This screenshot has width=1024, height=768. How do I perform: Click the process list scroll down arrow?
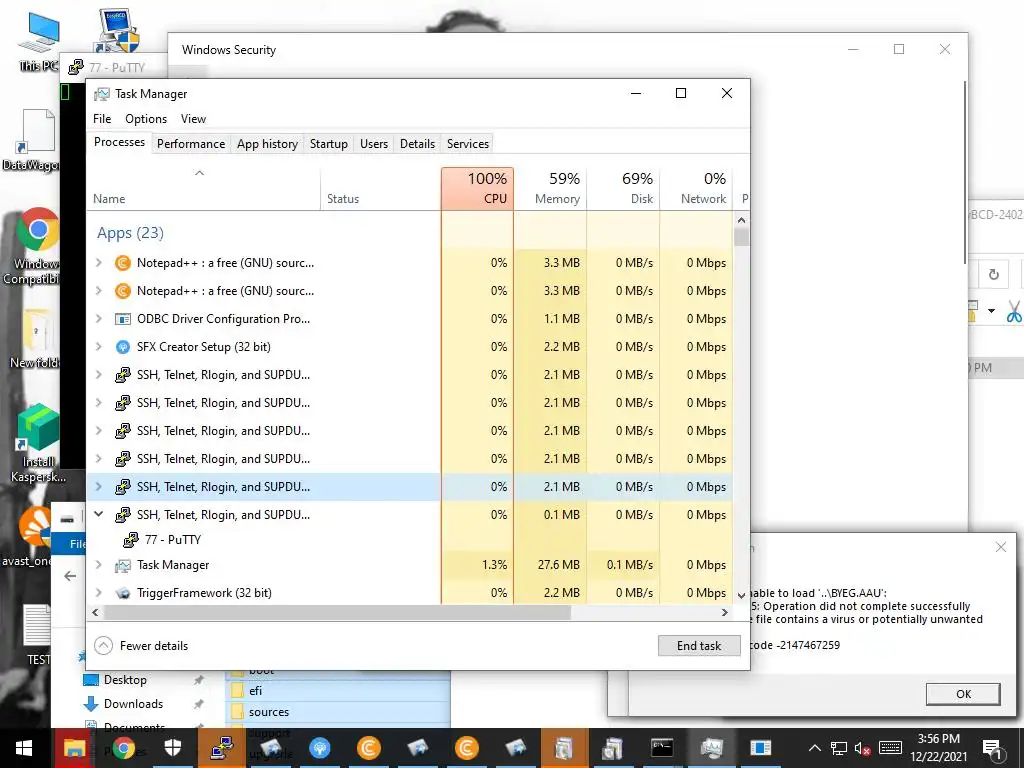click(x=741, y=595)
